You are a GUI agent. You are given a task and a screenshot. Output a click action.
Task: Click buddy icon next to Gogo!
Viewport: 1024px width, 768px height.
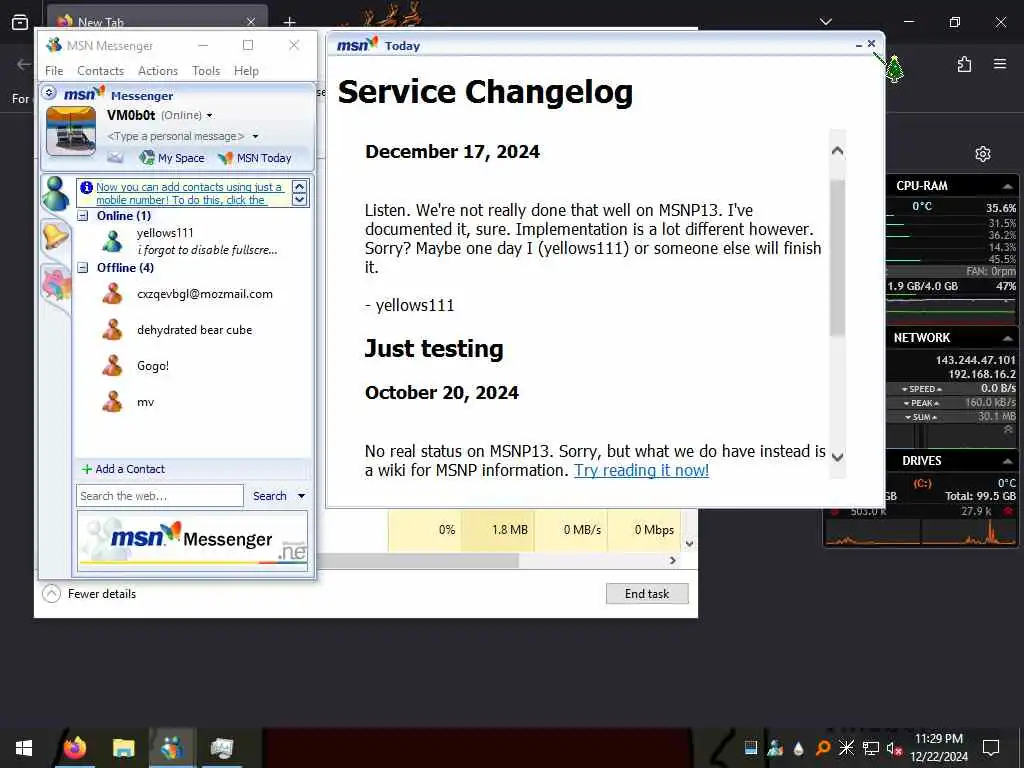coord(112,366)
